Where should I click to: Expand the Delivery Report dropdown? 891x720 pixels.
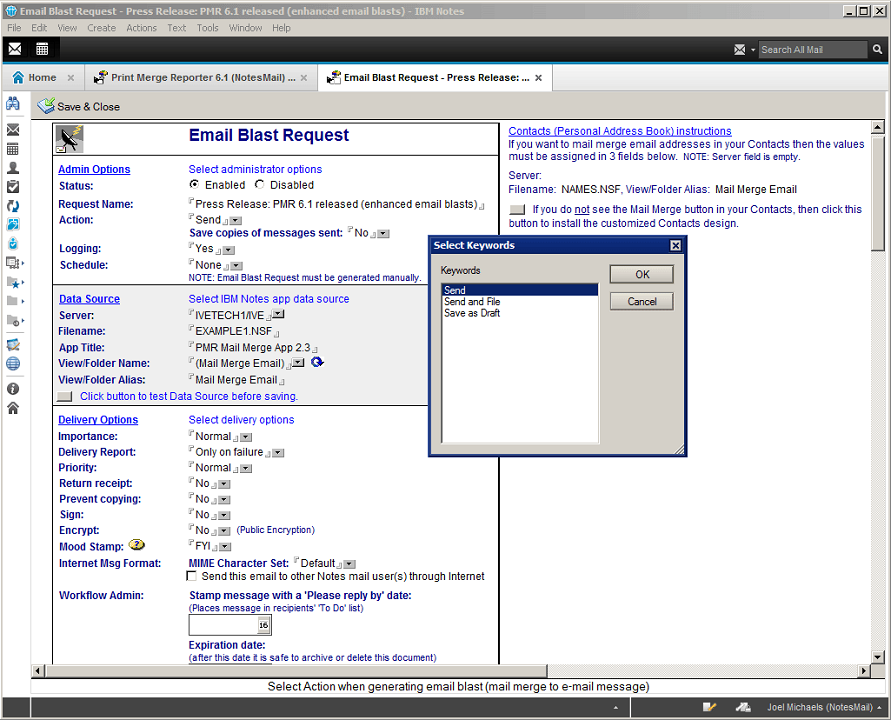tap(278, 453)
